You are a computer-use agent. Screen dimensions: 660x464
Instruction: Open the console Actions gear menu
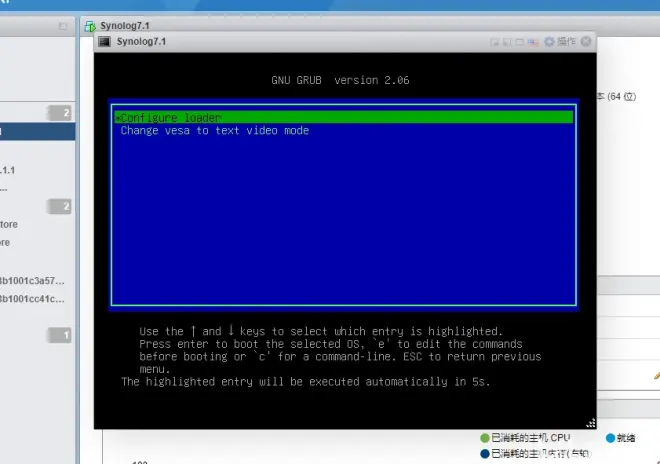tap(549, 42)
